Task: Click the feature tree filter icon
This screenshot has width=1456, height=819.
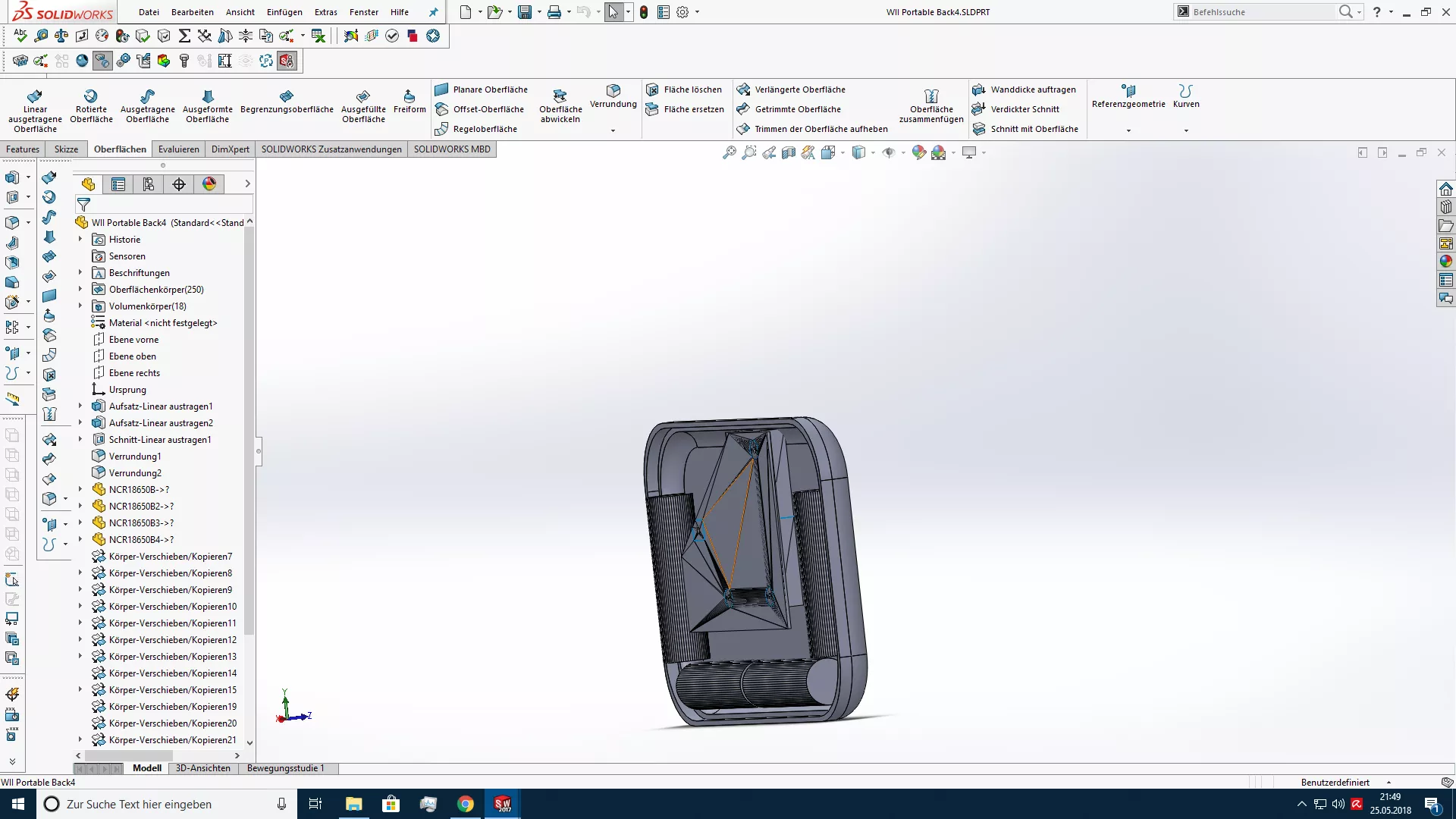Action: tap(84, 205)
